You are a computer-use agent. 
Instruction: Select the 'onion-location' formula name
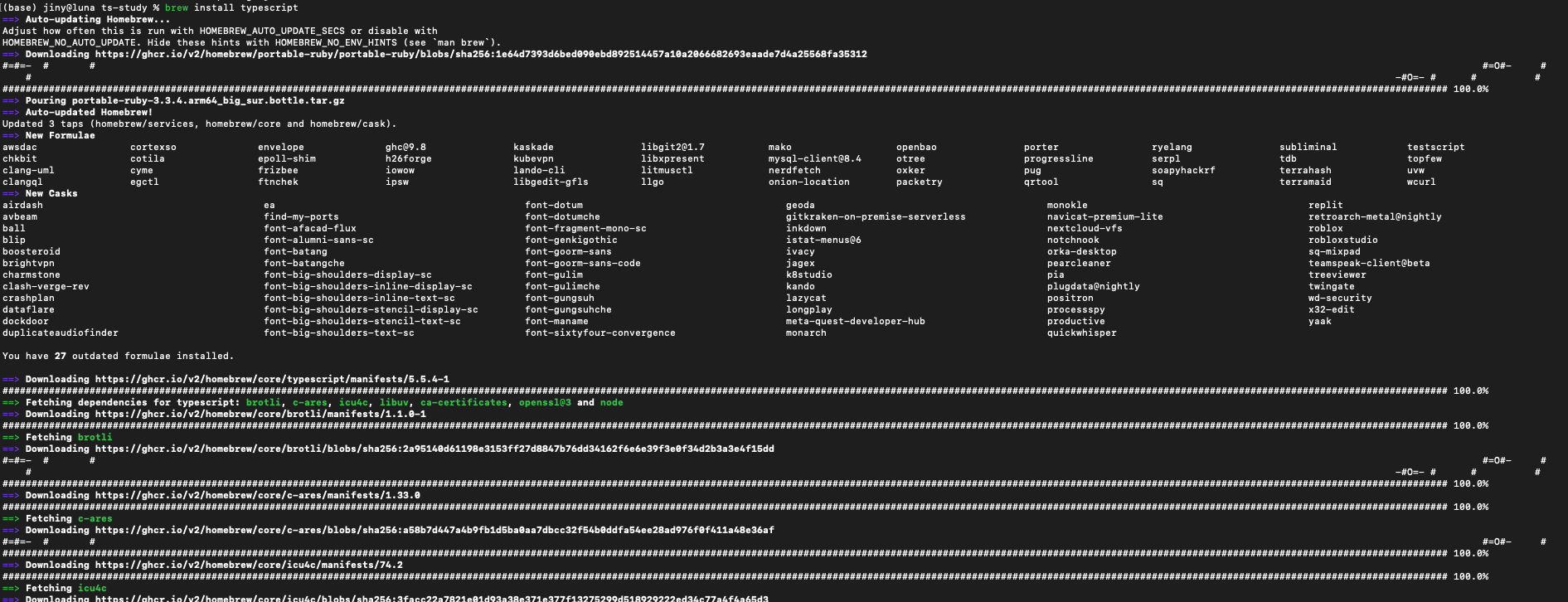click(809, 182)
